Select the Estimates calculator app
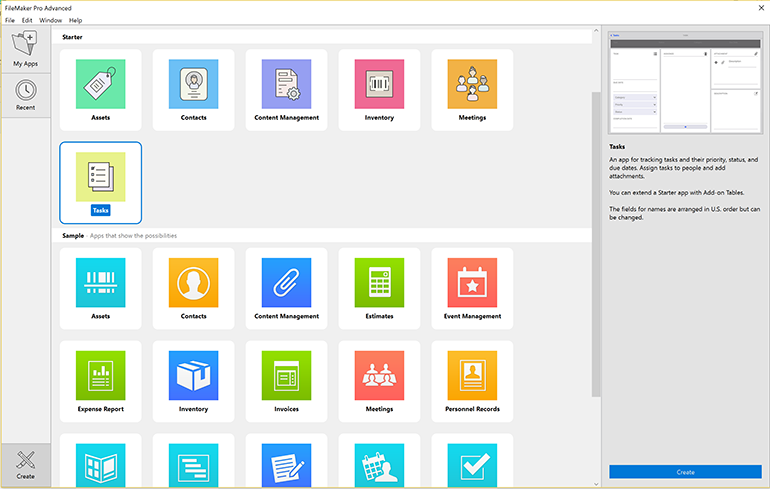 (379, 283)
